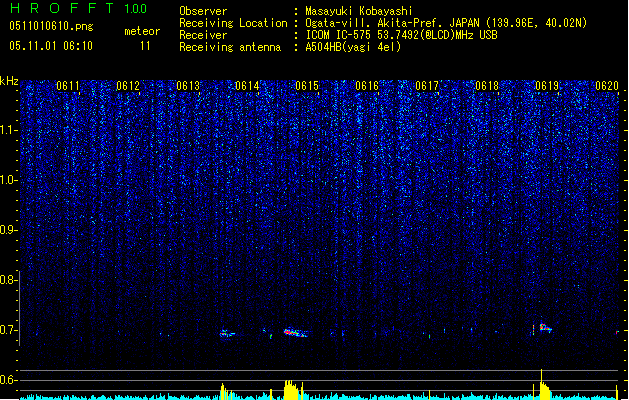The height and width of the screenshot is (400, 629).
Task: Click the 0613 time marker
Action: (188, 86)
